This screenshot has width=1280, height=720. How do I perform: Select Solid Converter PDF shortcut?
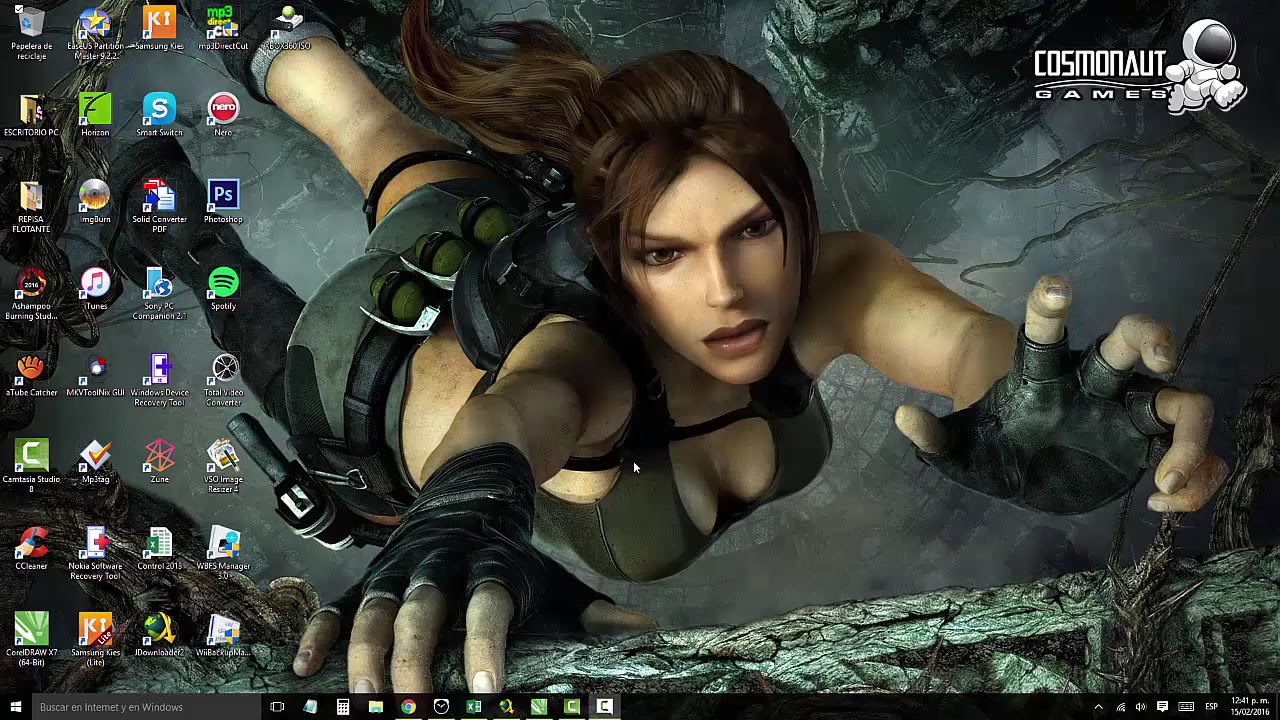coord(159,207)
